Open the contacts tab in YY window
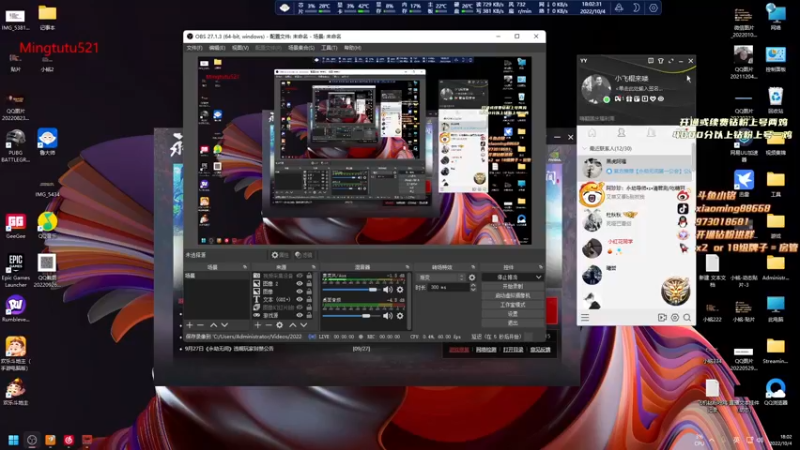Viewport: 800px width, 450px height. click(x=621, y=133)
